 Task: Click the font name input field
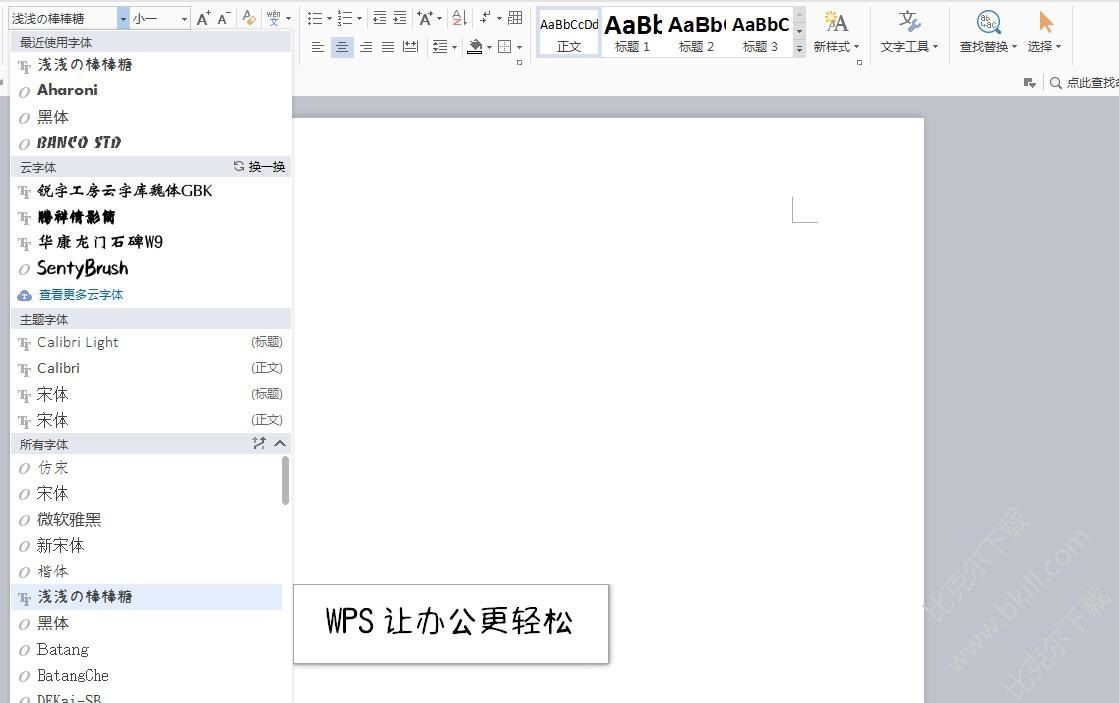coord(63,19)
